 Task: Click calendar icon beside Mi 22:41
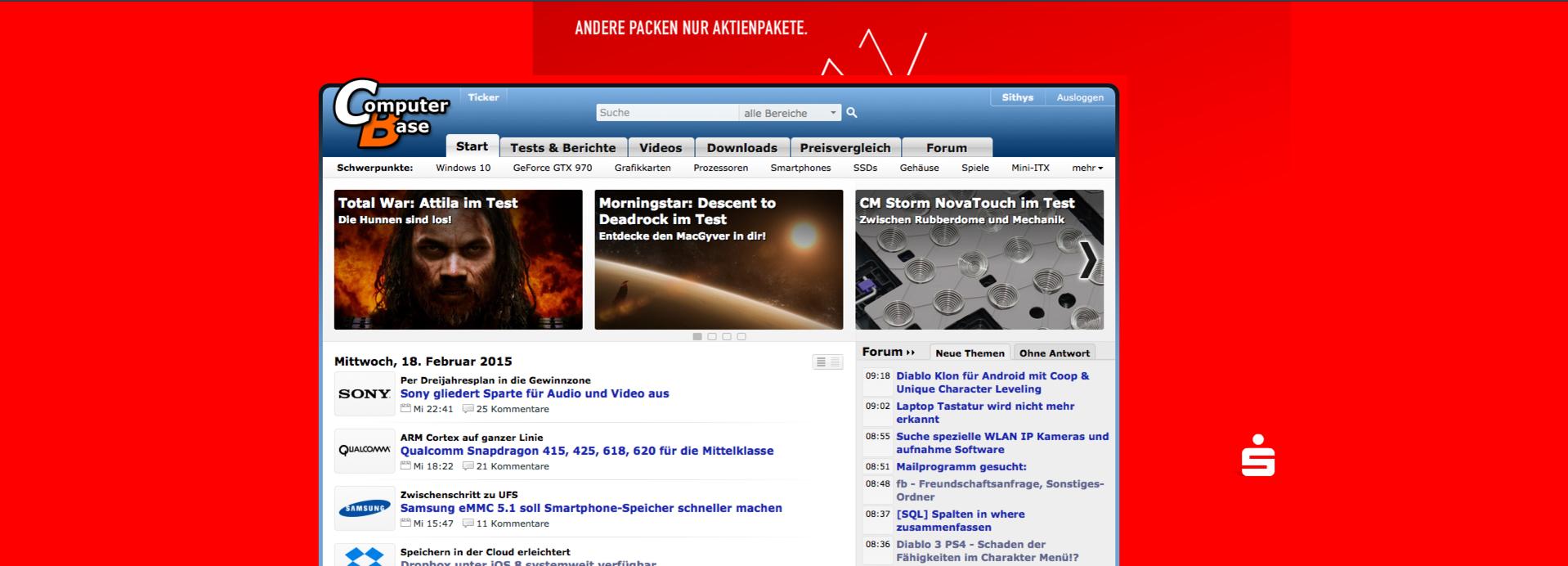point(405,408)
